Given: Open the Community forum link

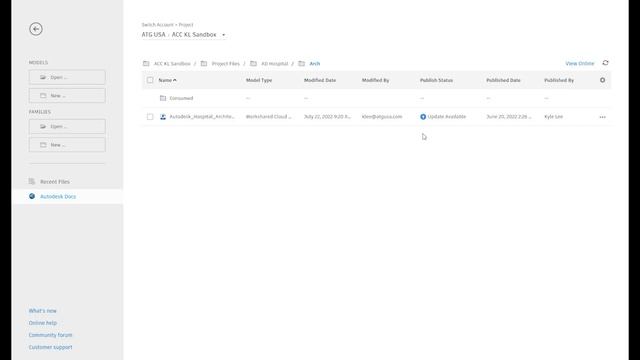Looking at the screenshot, I should 50,335.
